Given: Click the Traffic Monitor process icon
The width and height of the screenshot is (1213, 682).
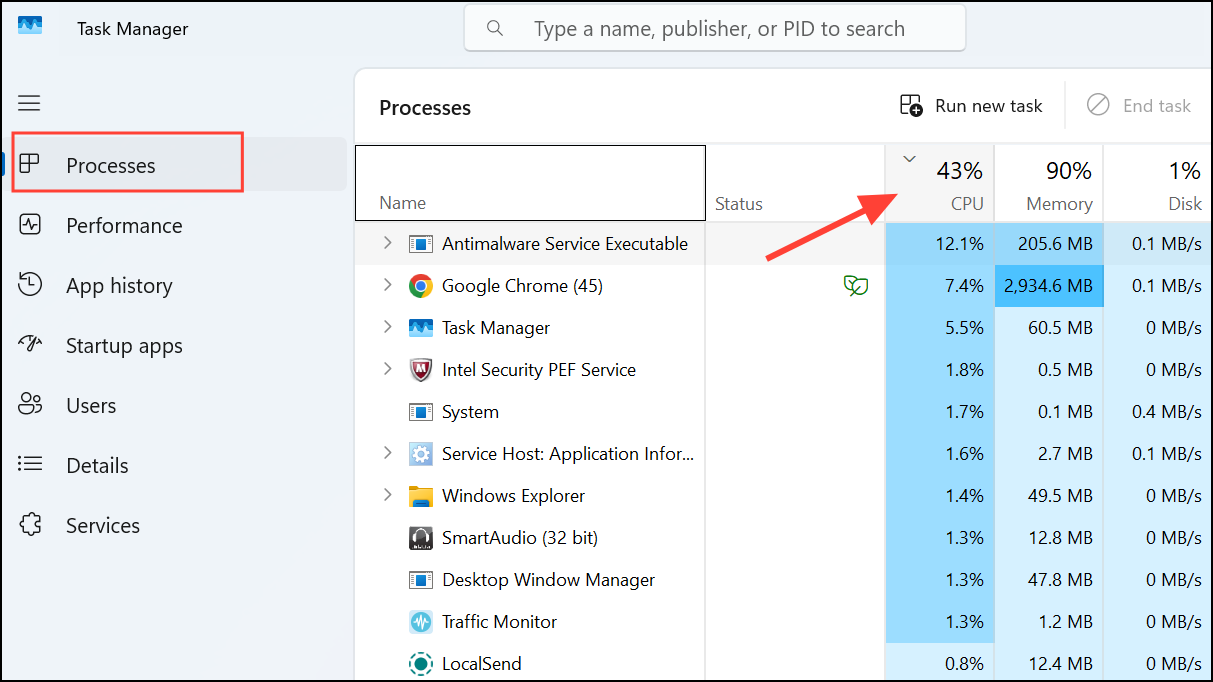Looking at the screenshot, I should (x=420, y=621).
